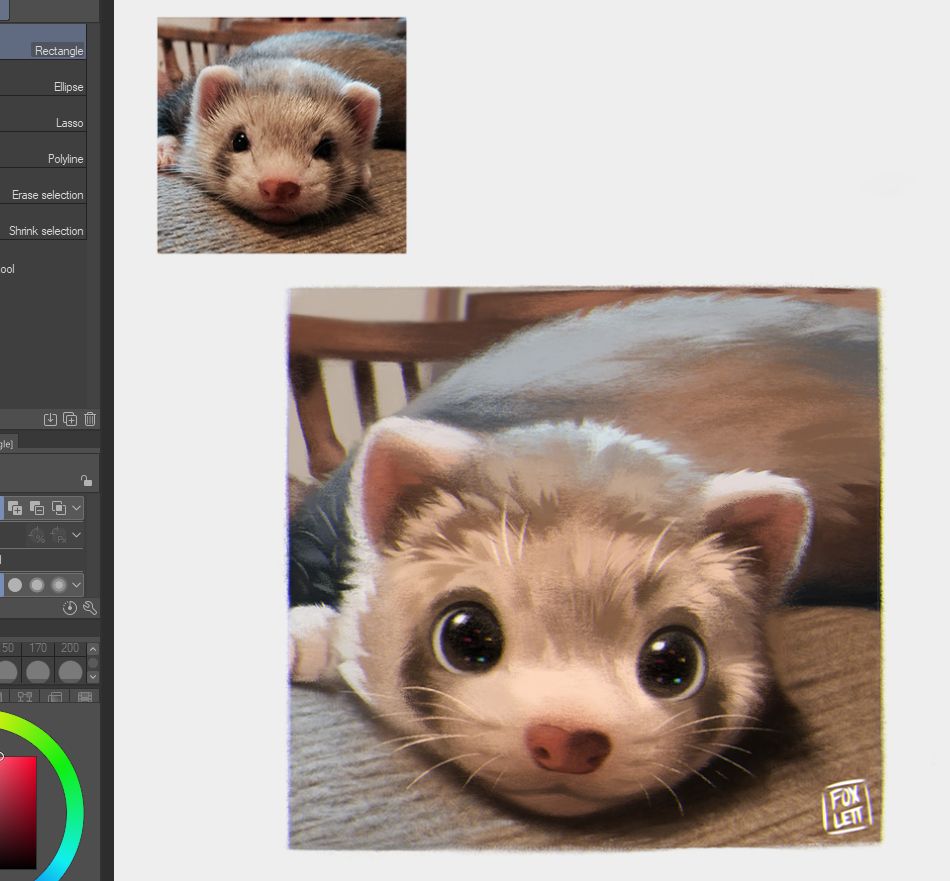This screenshot has height=881, width=950.
Task: Choose the Shrink selection sub tool
Action: pyautogui.click(x=42, y=222)
